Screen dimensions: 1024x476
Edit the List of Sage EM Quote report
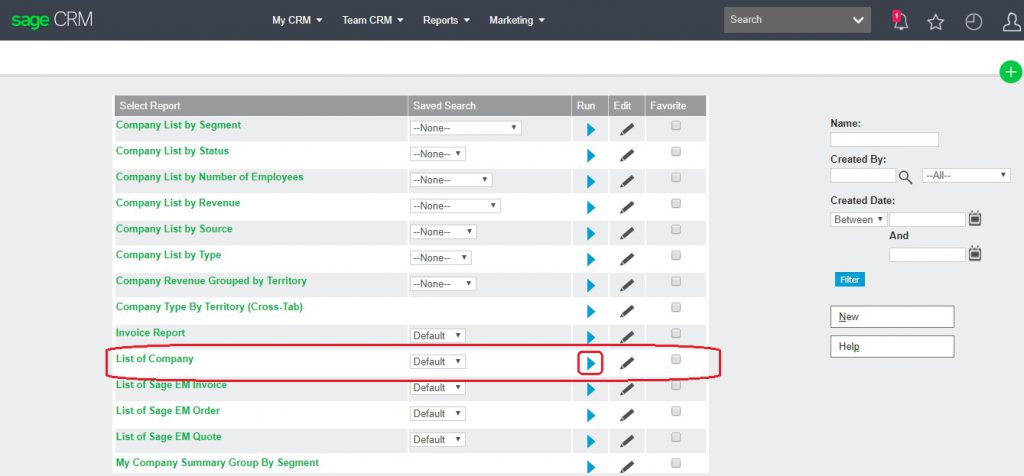point(626,441)
